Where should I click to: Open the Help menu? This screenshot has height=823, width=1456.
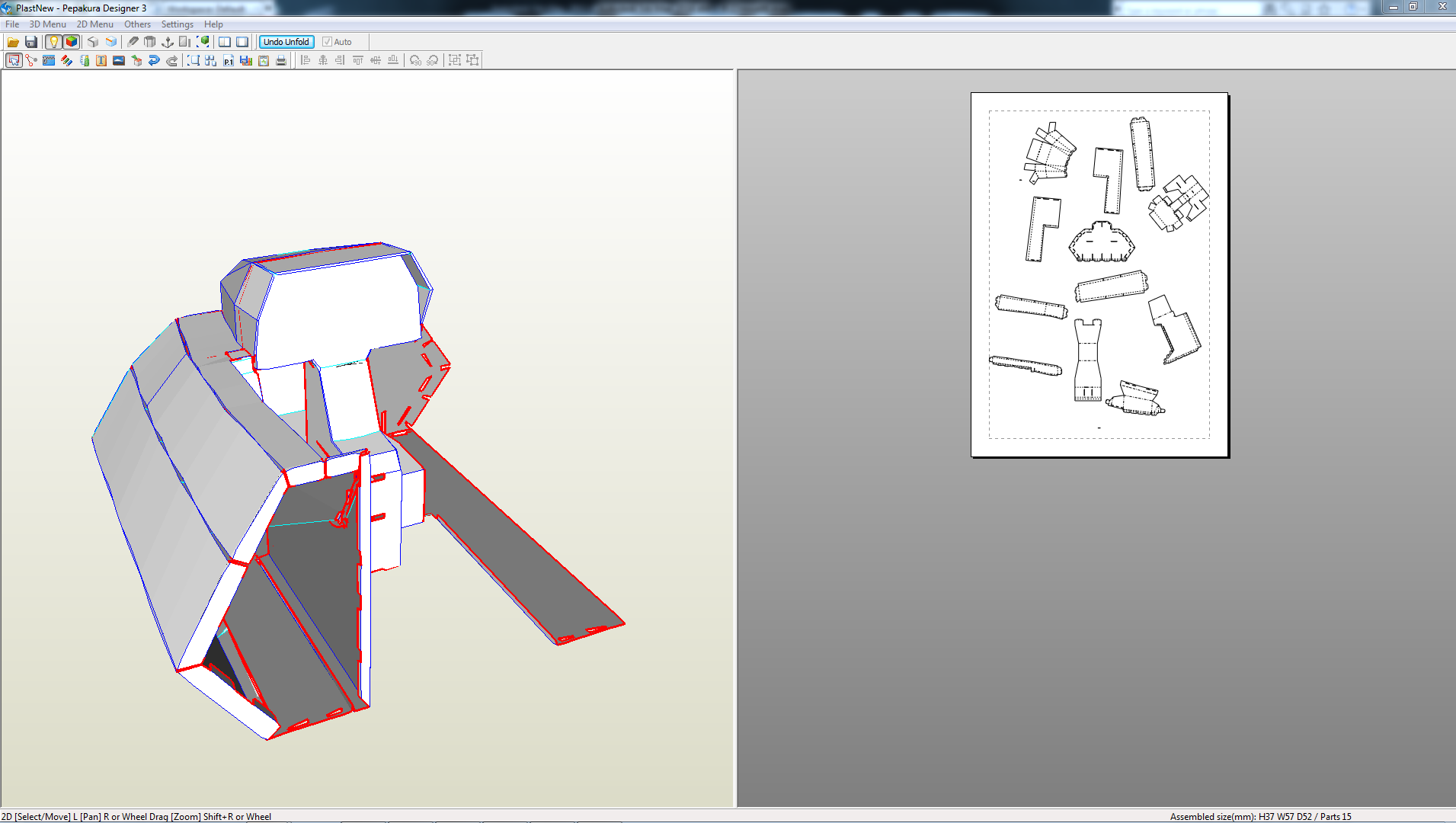tap(213, 24)
